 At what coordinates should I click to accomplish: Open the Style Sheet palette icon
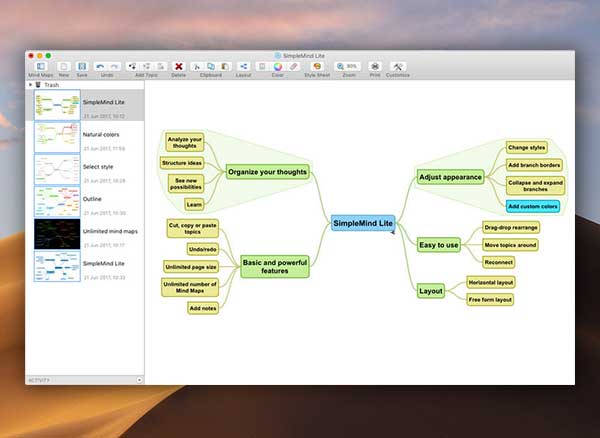(317, 67)
